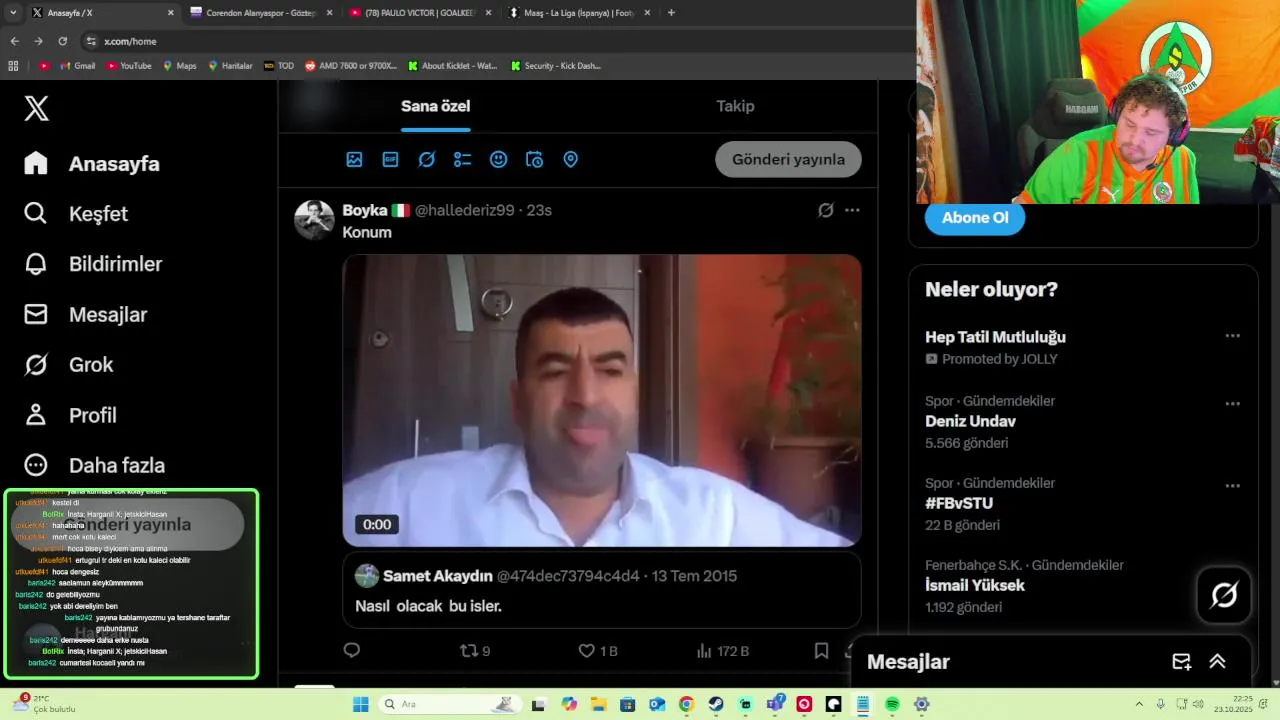Add location tag to the post
This screenshot has height=720, width=1280.
coord(570,159)
